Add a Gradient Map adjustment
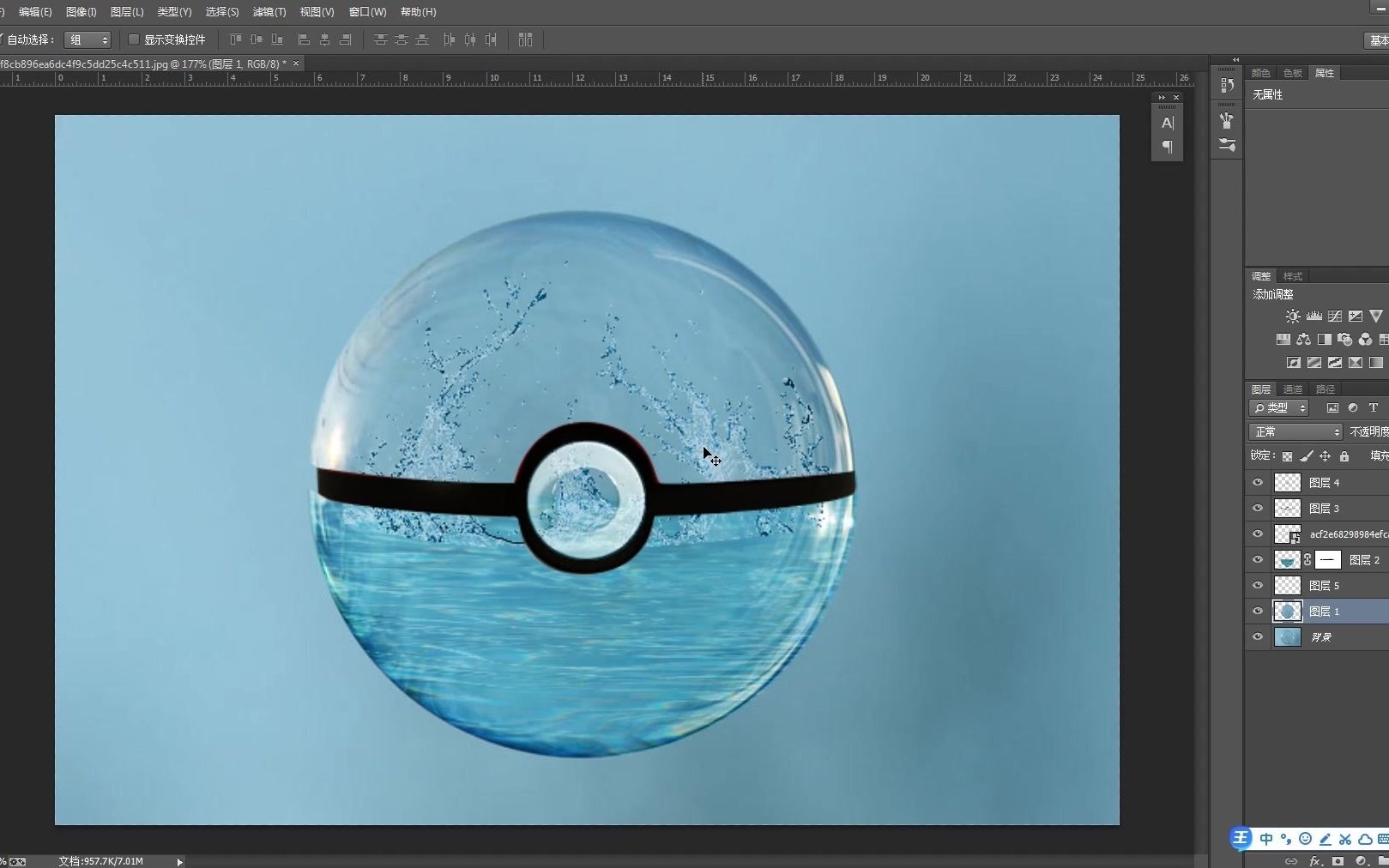This screenshot has width=1389, height=868. click(x=1376, y=363)
